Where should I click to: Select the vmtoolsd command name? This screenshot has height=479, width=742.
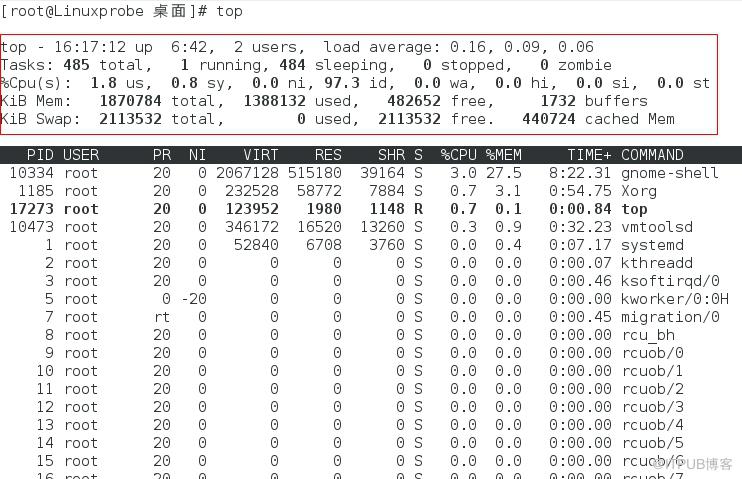pos(657,227)
